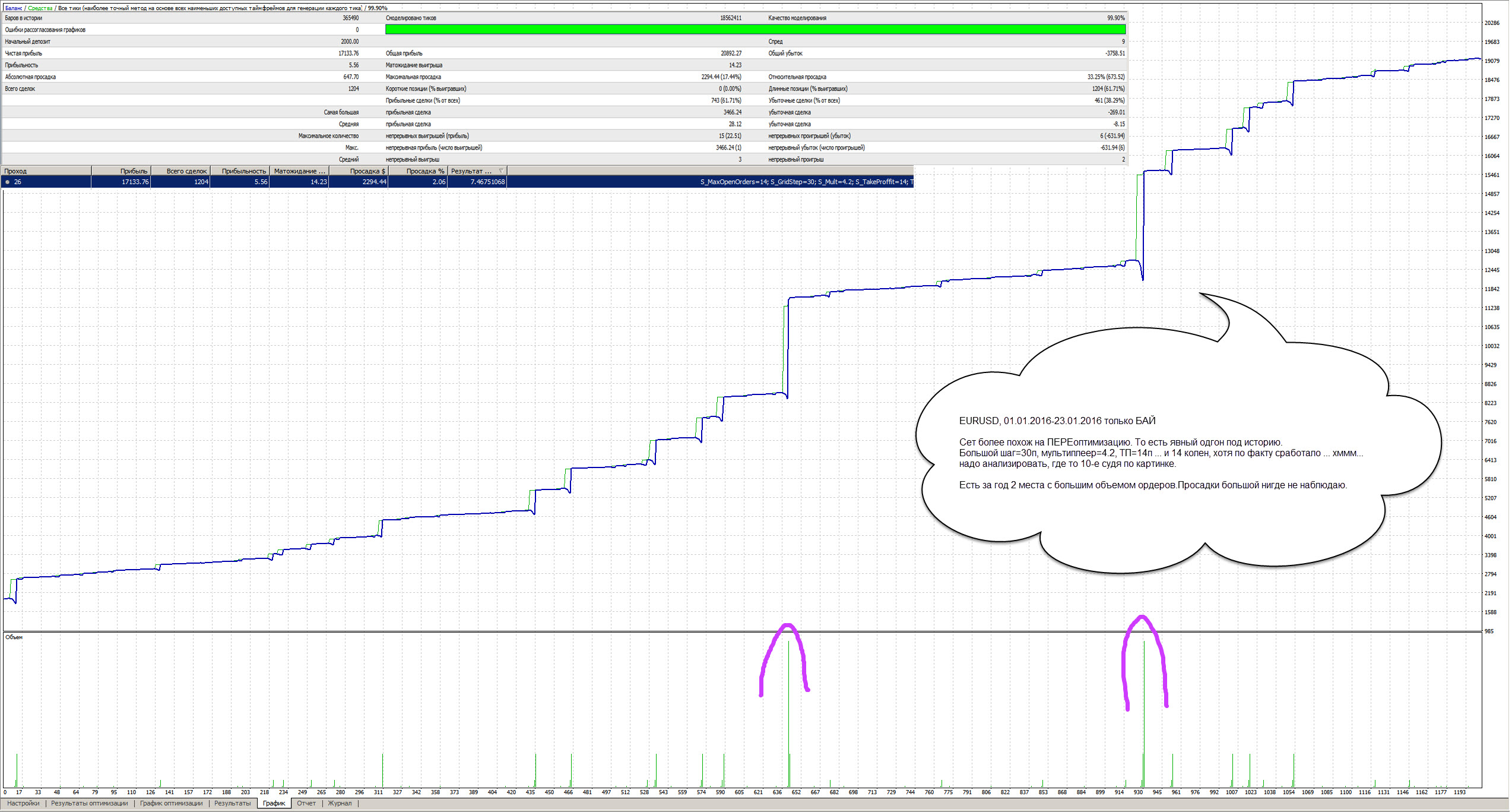Sort by the Всего сделок column header

[180, 171]
